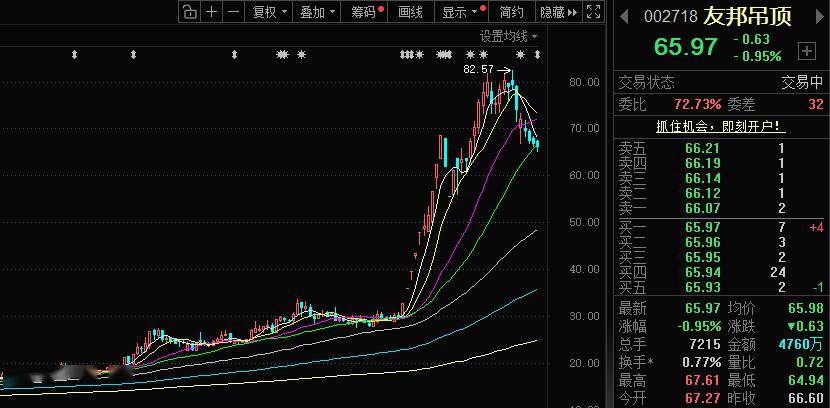The width and height of the screenshot is (830, 408).
Task: Expand the 显示 display dropdown
Action: point(460,12)
